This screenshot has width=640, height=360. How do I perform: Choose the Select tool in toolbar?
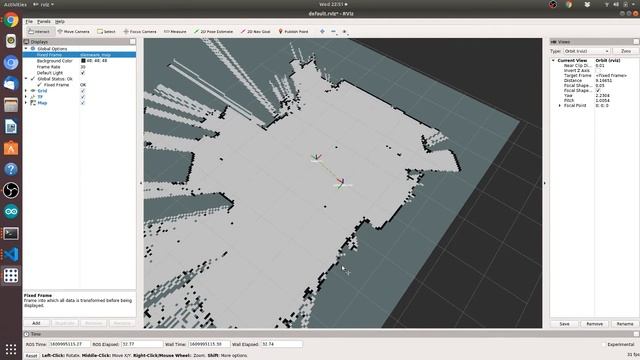pyautogui.click(x=106, y=31)
